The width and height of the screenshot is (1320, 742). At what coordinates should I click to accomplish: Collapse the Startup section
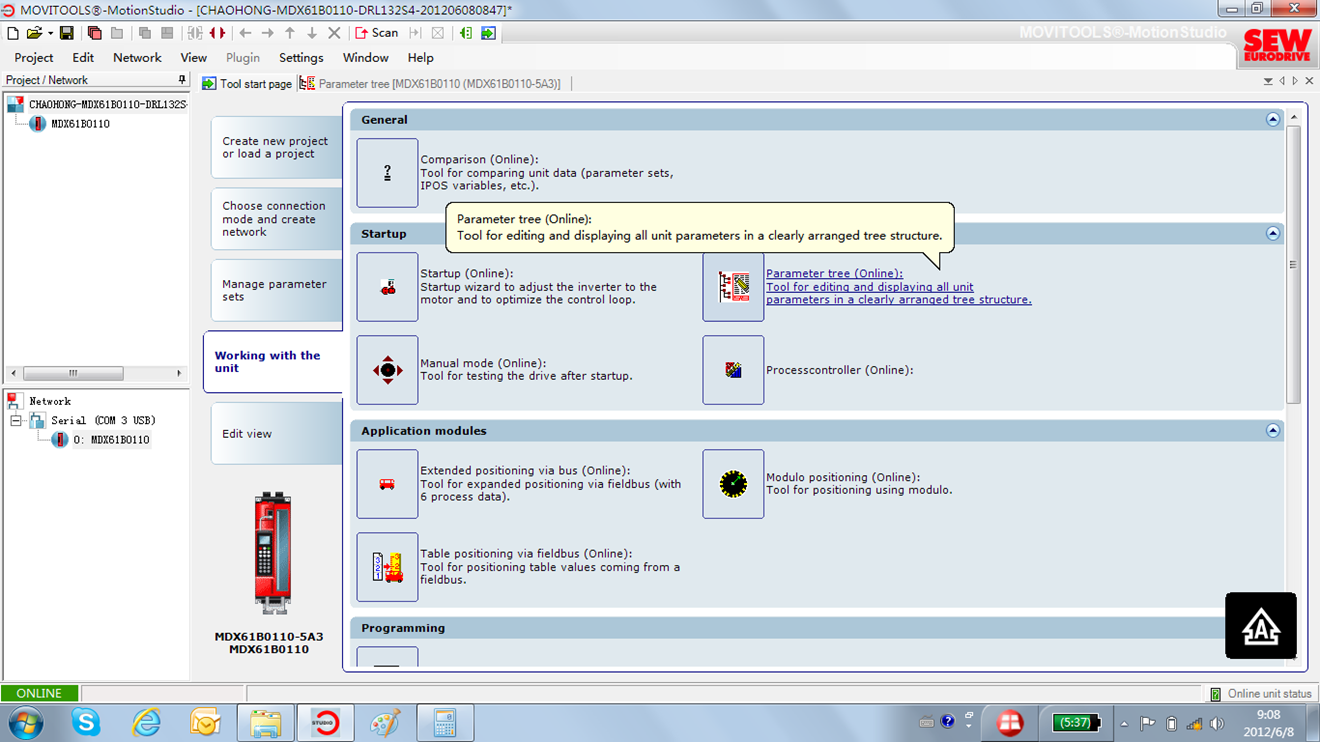tap(1272, 234)
